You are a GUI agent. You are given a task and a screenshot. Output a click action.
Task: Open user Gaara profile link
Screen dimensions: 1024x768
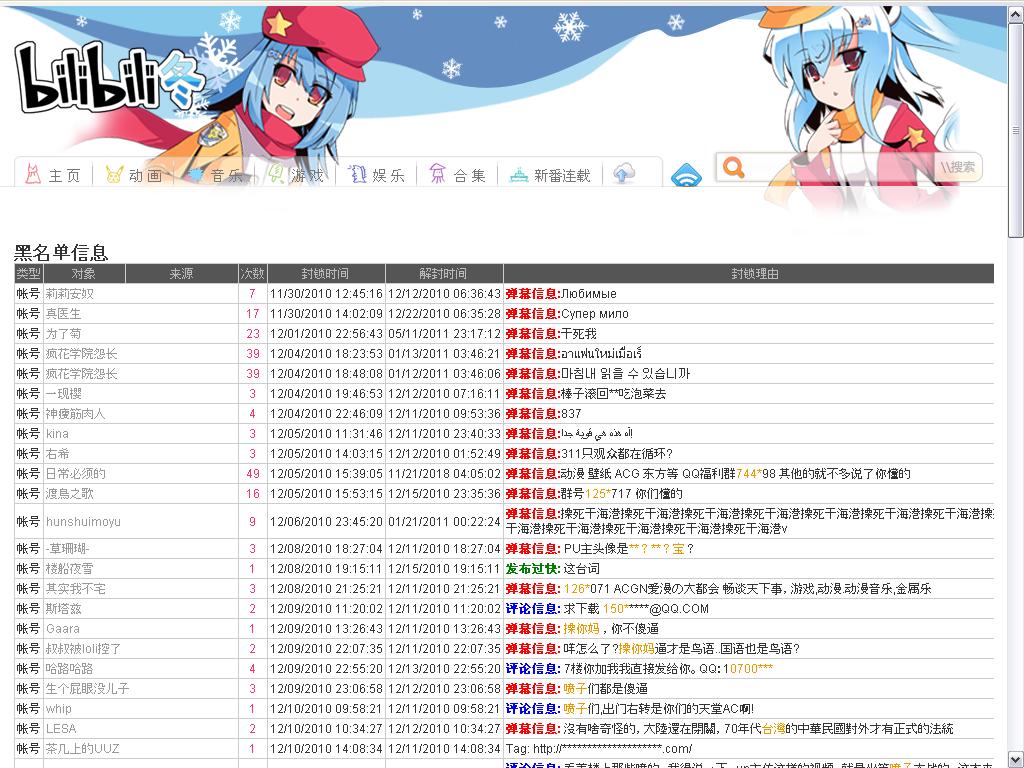63,629
